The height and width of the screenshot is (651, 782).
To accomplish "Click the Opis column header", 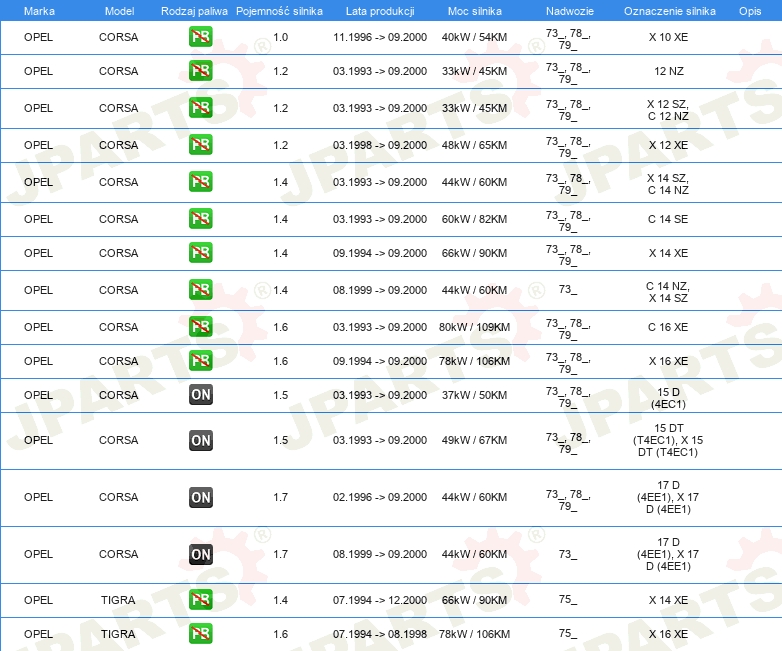I will pos(750,11).
